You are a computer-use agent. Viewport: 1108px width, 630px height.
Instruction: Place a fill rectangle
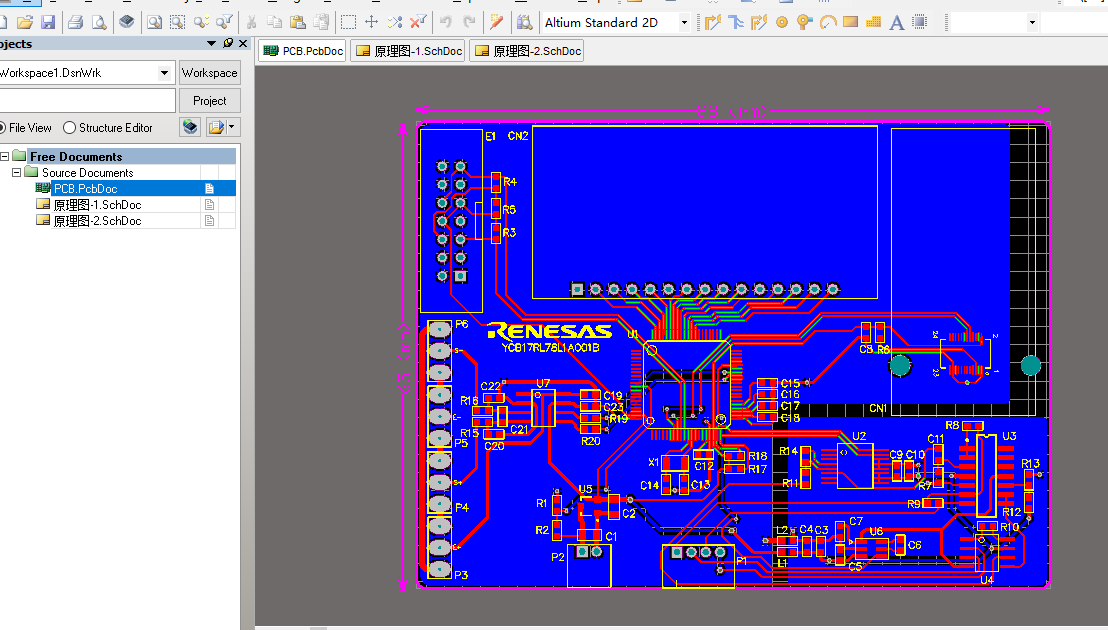(x=851, y=23)
